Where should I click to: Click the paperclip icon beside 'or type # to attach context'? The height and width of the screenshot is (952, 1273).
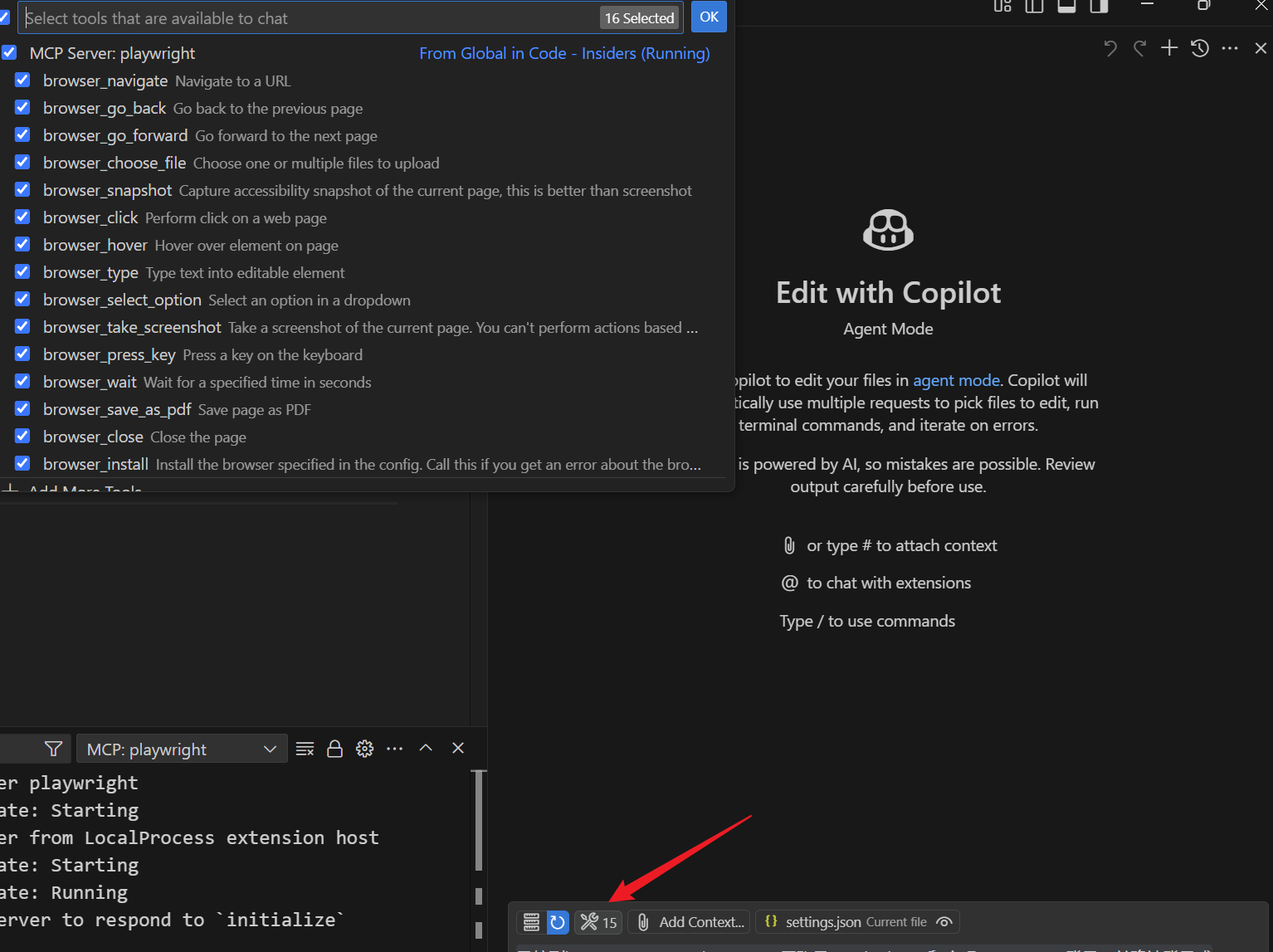[x=789, y=545]
